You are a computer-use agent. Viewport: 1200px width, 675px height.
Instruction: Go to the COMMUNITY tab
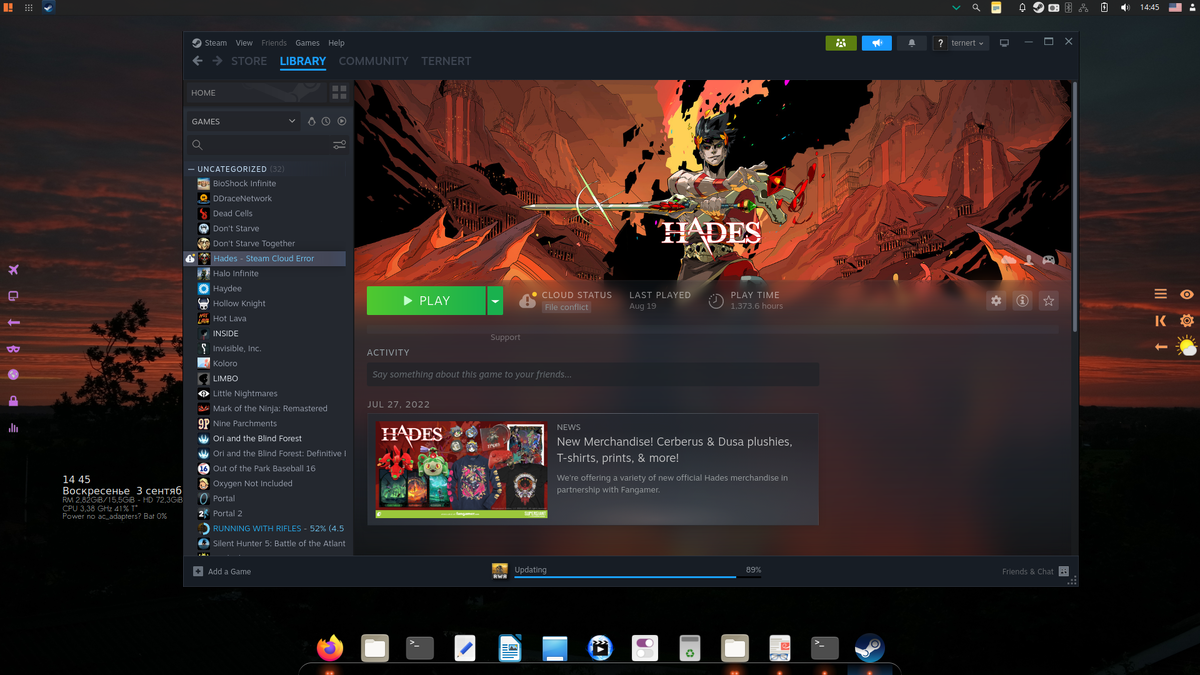(x=373, y=61)
